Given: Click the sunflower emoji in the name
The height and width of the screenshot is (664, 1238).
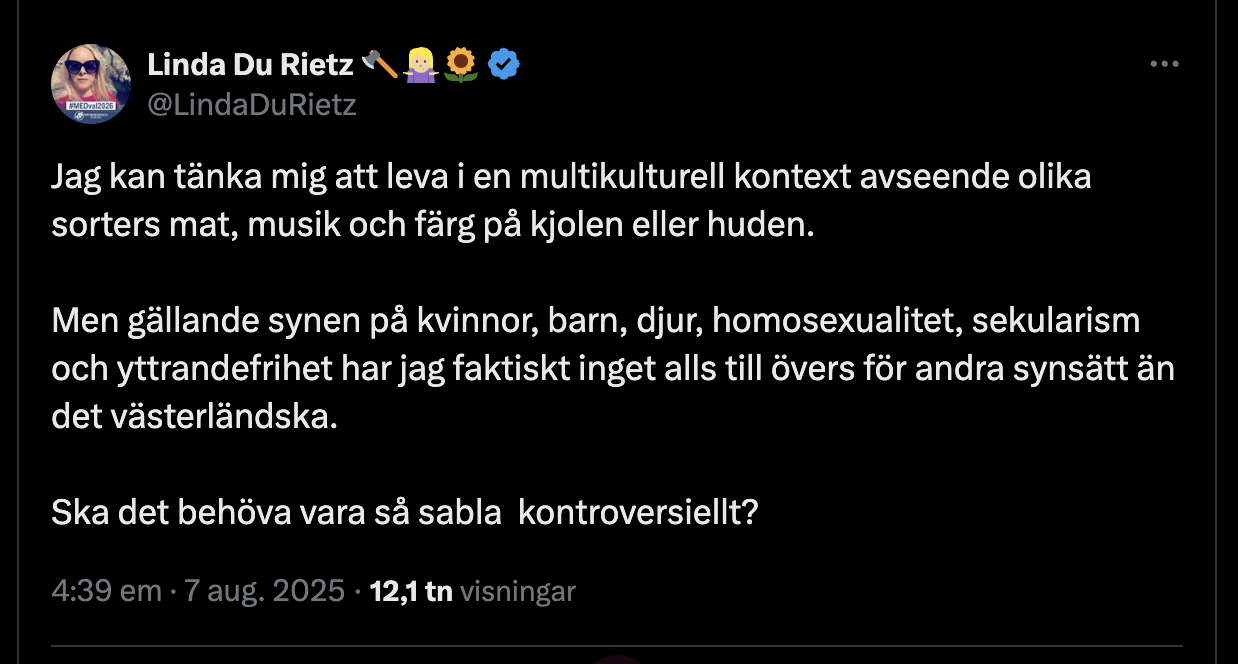Looking at the screenshot, I should (x=460, y=66).
